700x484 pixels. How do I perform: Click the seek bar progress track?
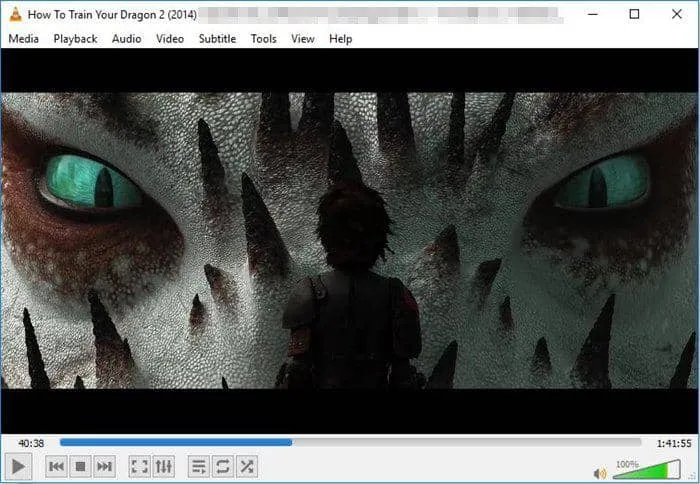[x=350, y=442]
